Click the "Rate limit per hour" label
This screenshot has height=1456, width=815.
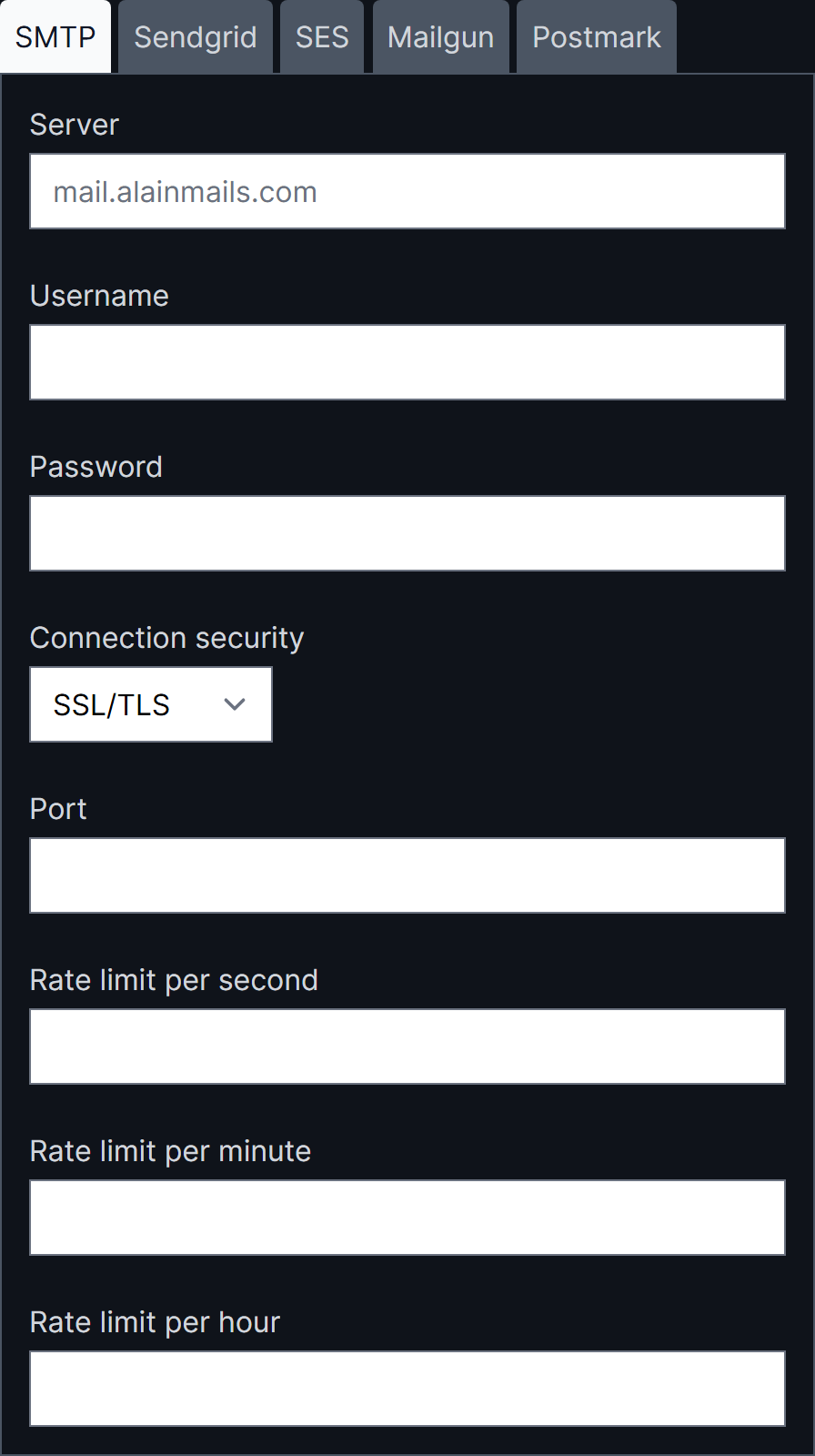pos(155,1322)
